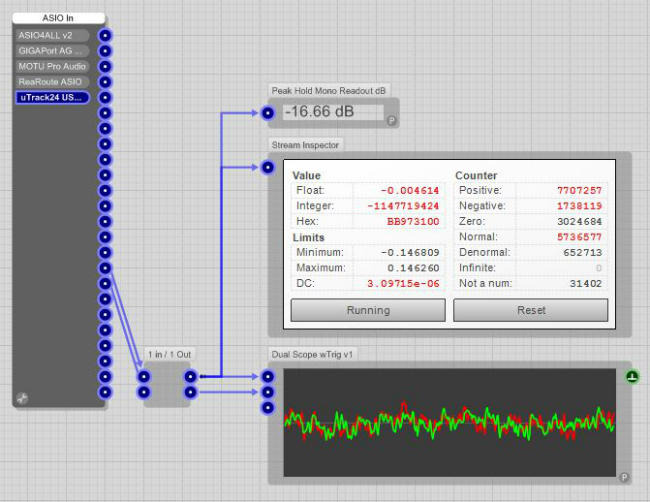Click the connector next to MOTU Pro Audio
650x502 pixels.
click(105, 66)
